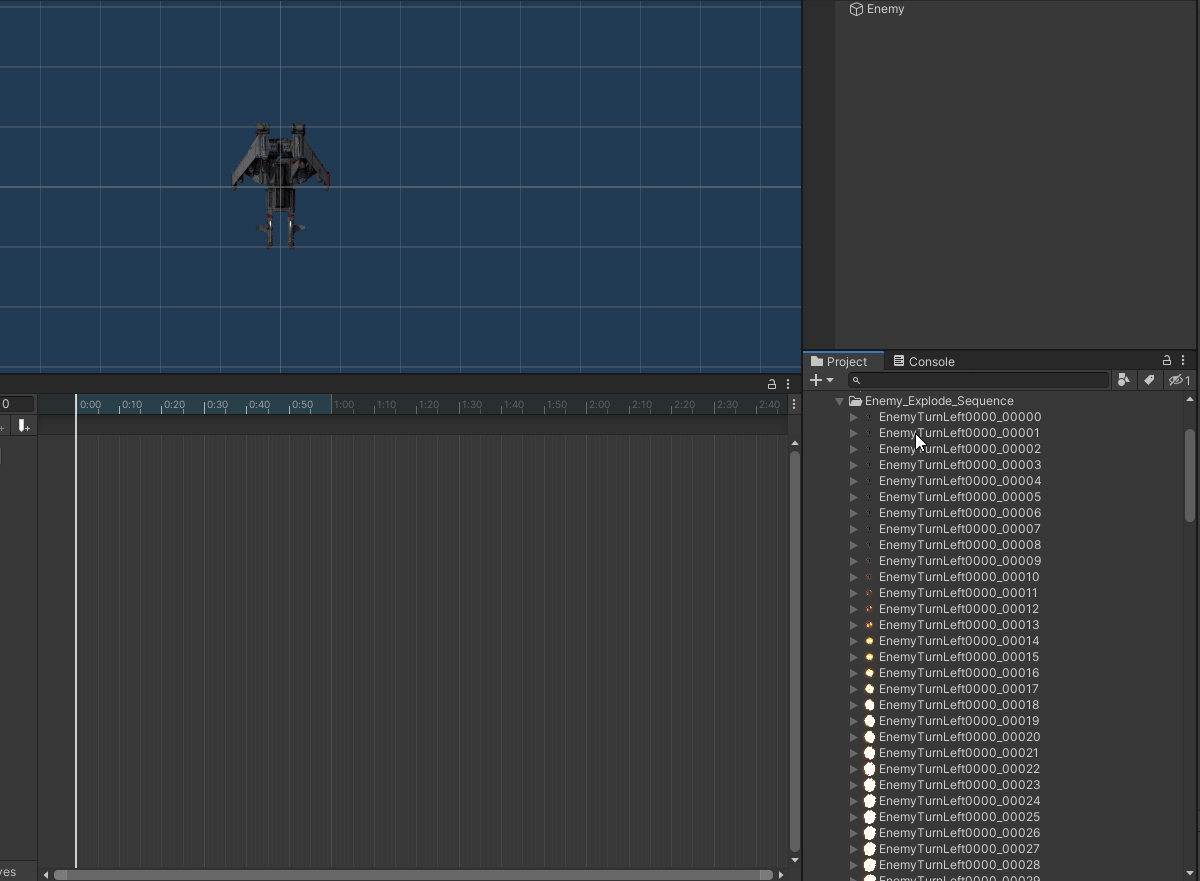Open the Project panel options menu
1200x881 pixels.
click(x=1185, y=360)
